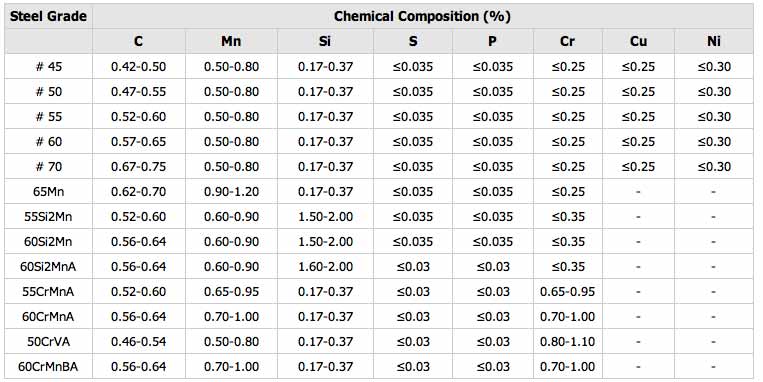763x382 pixels.
Task: Click the 0.65-0.95 chromium value for 55CrMnA
Action: coord(567,291)
